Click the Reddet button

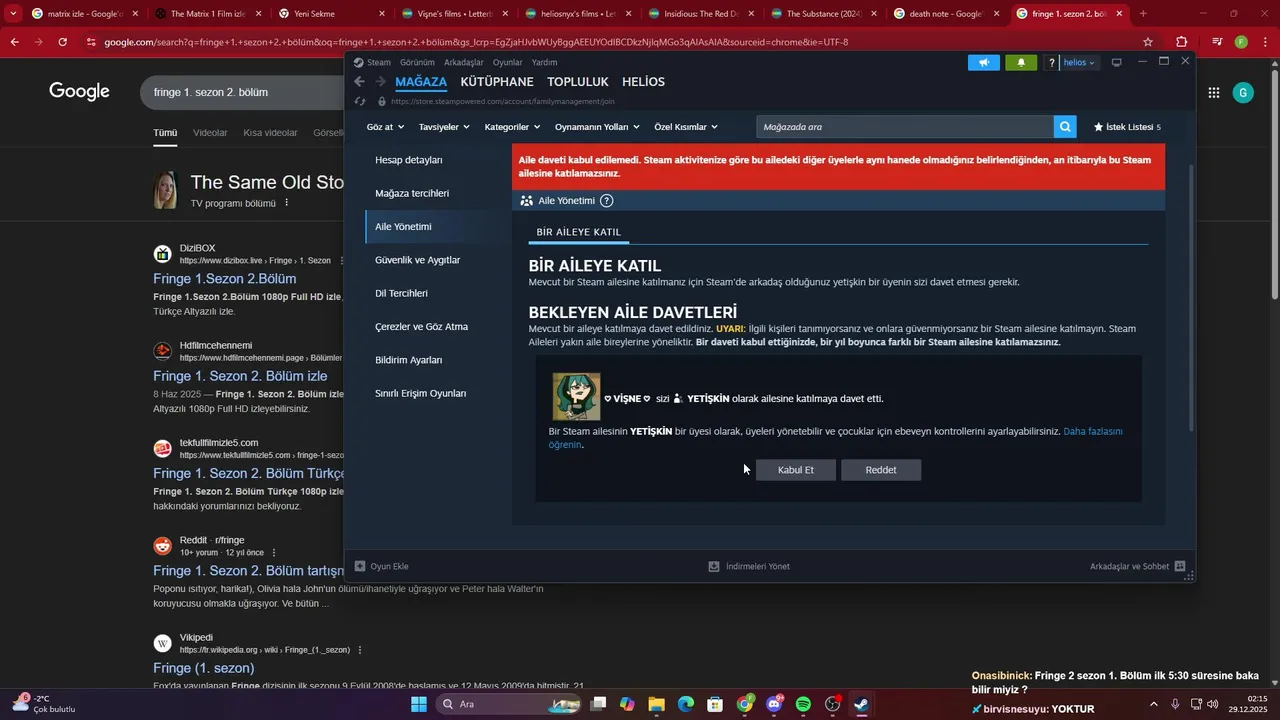pyautogui.click(x=881, y=470)
